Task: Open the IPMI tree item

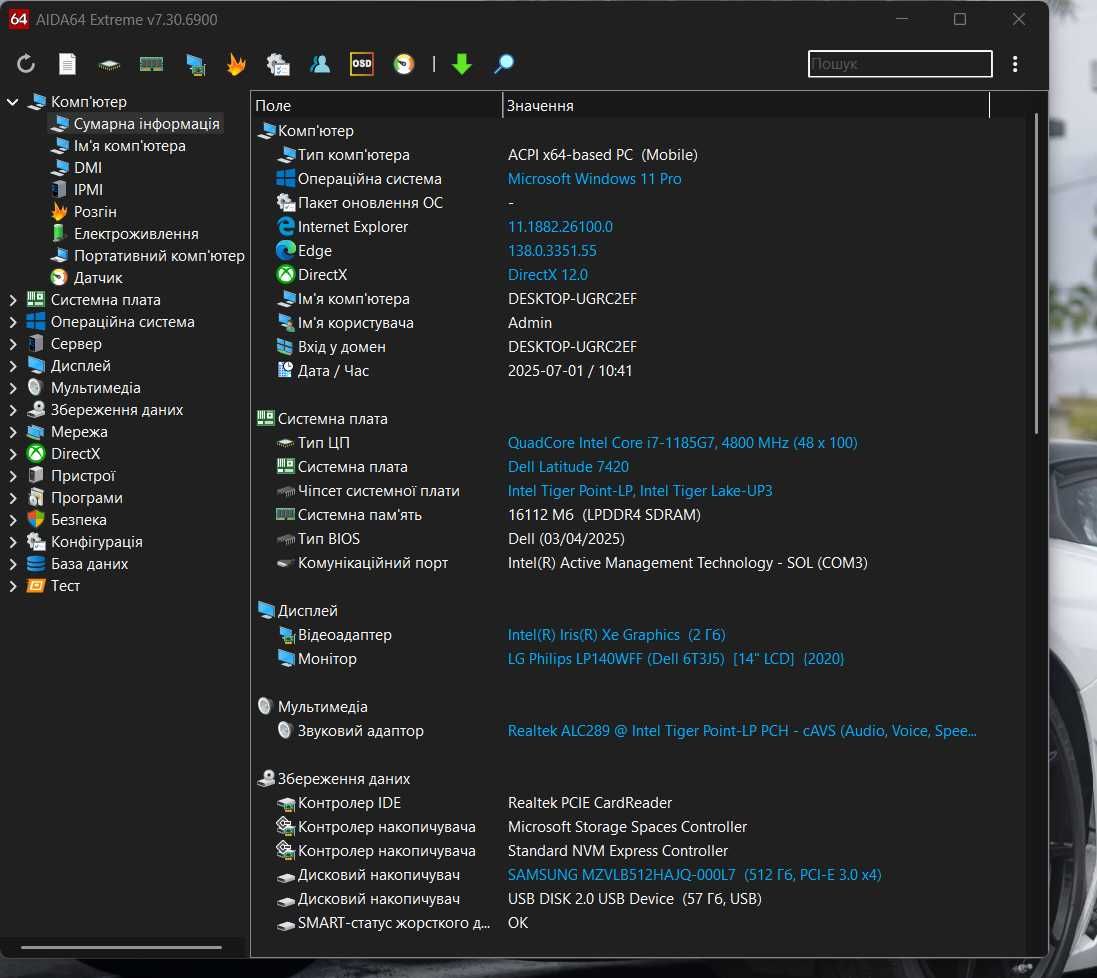Action: point(88,190)
